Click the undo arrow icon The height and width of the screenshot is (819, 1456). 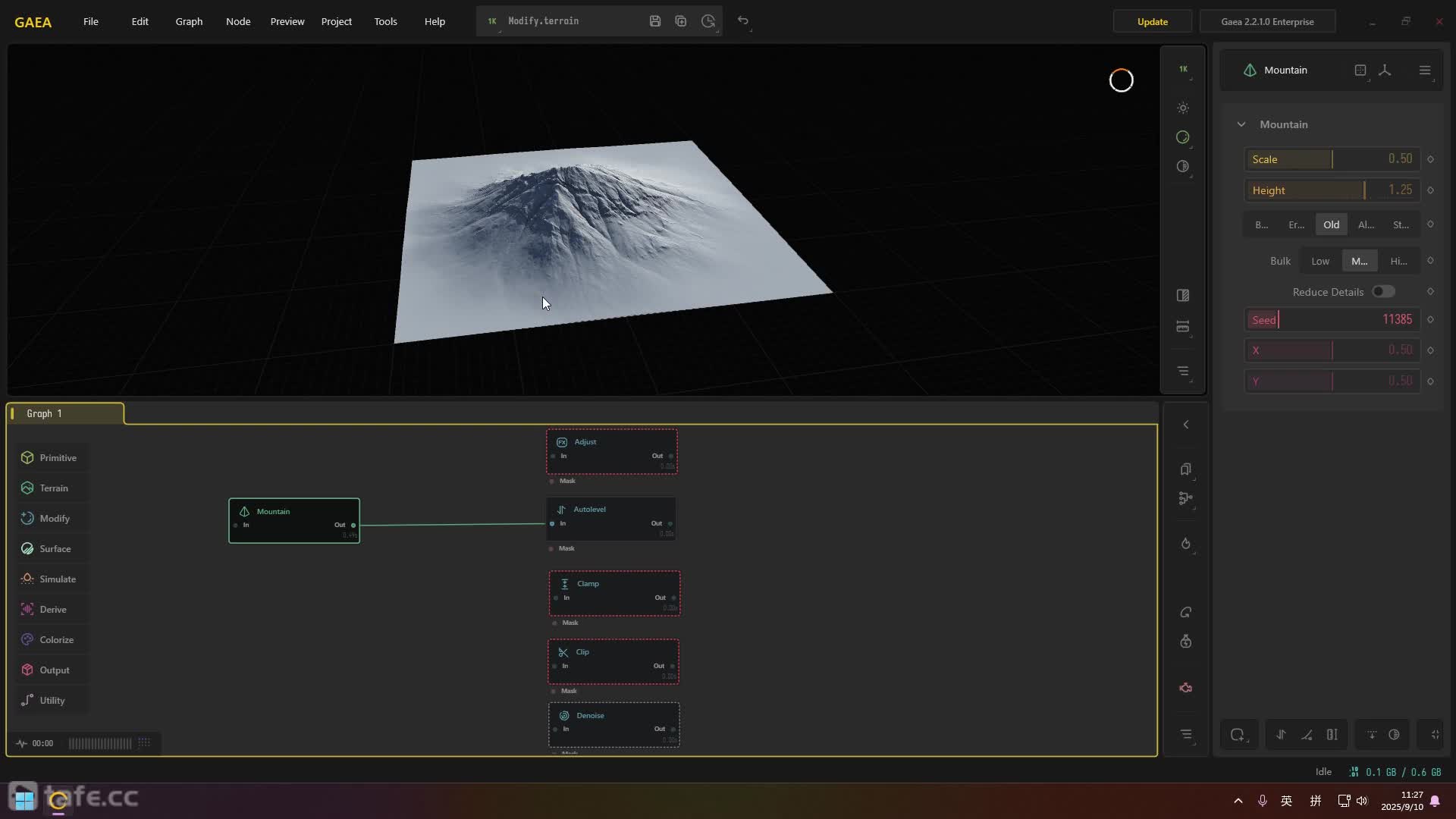tap(743, 21)
